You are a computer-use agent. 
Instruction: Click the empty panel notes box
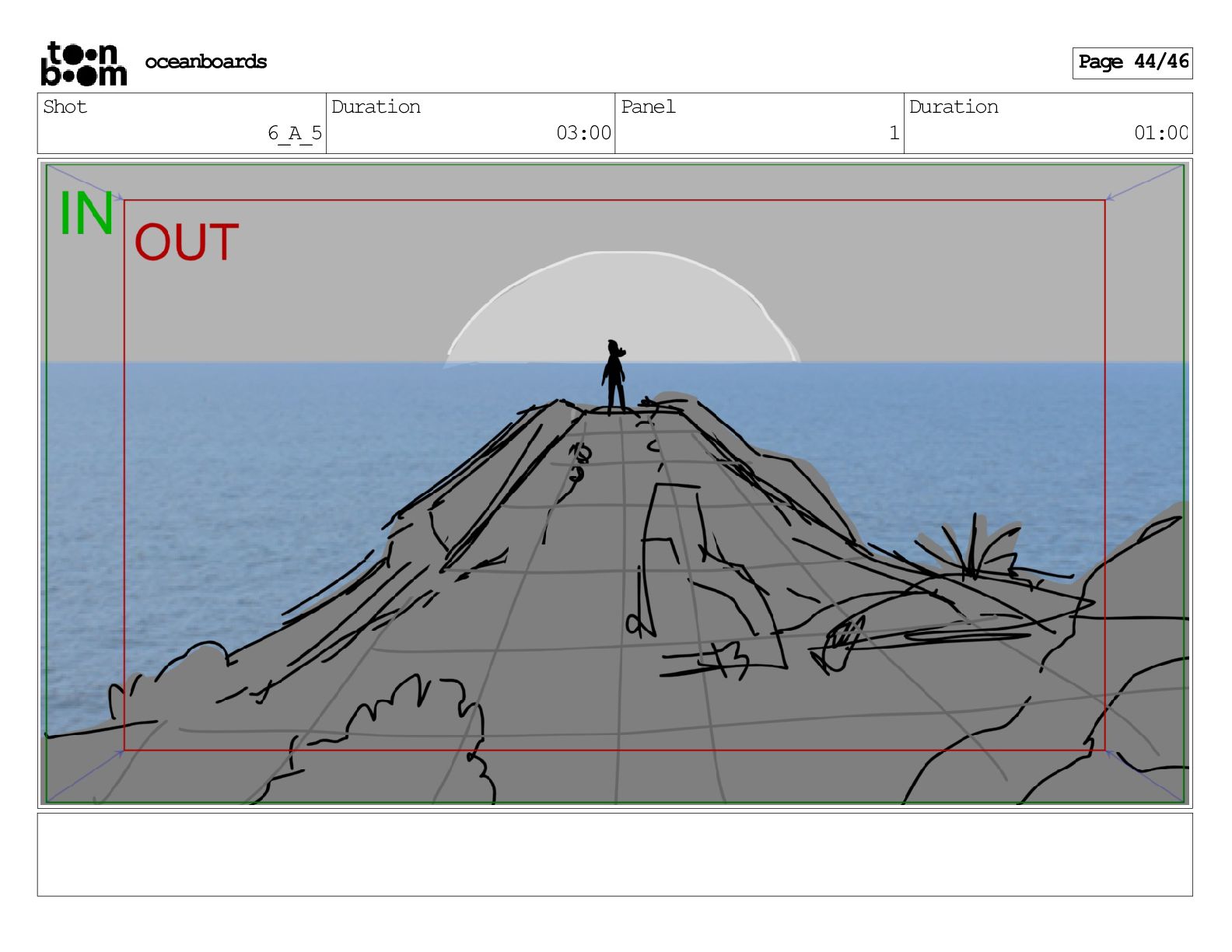(614, 855)
